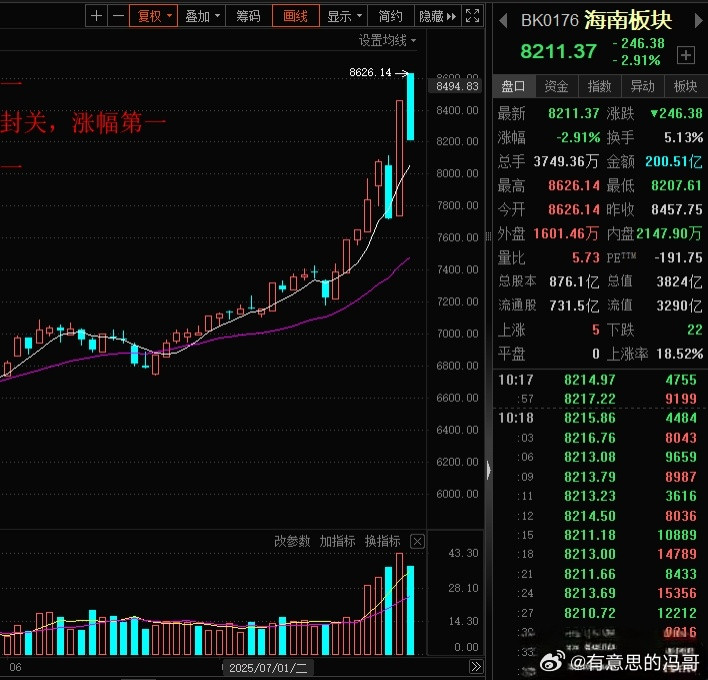The width and height of the screenshot is (708, 680).
Task: Click the tick volume 14789
Action: (x=676, y=554)
